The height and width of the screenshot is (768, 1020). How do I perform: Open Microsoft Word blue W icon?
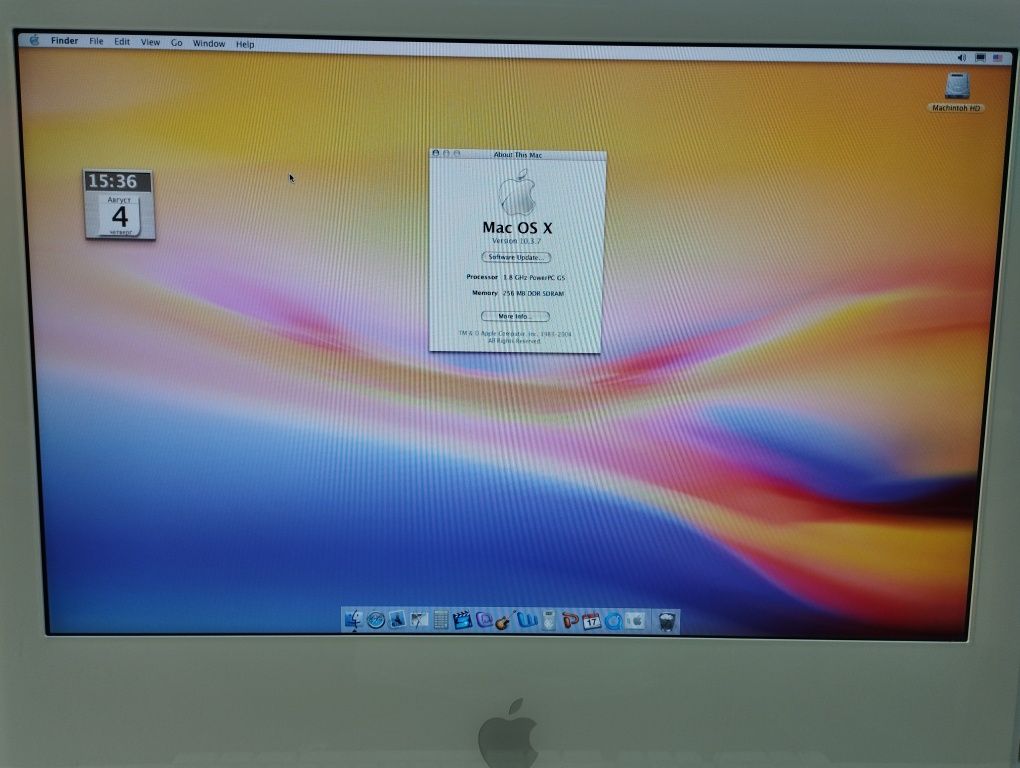(x=527, y=621)
